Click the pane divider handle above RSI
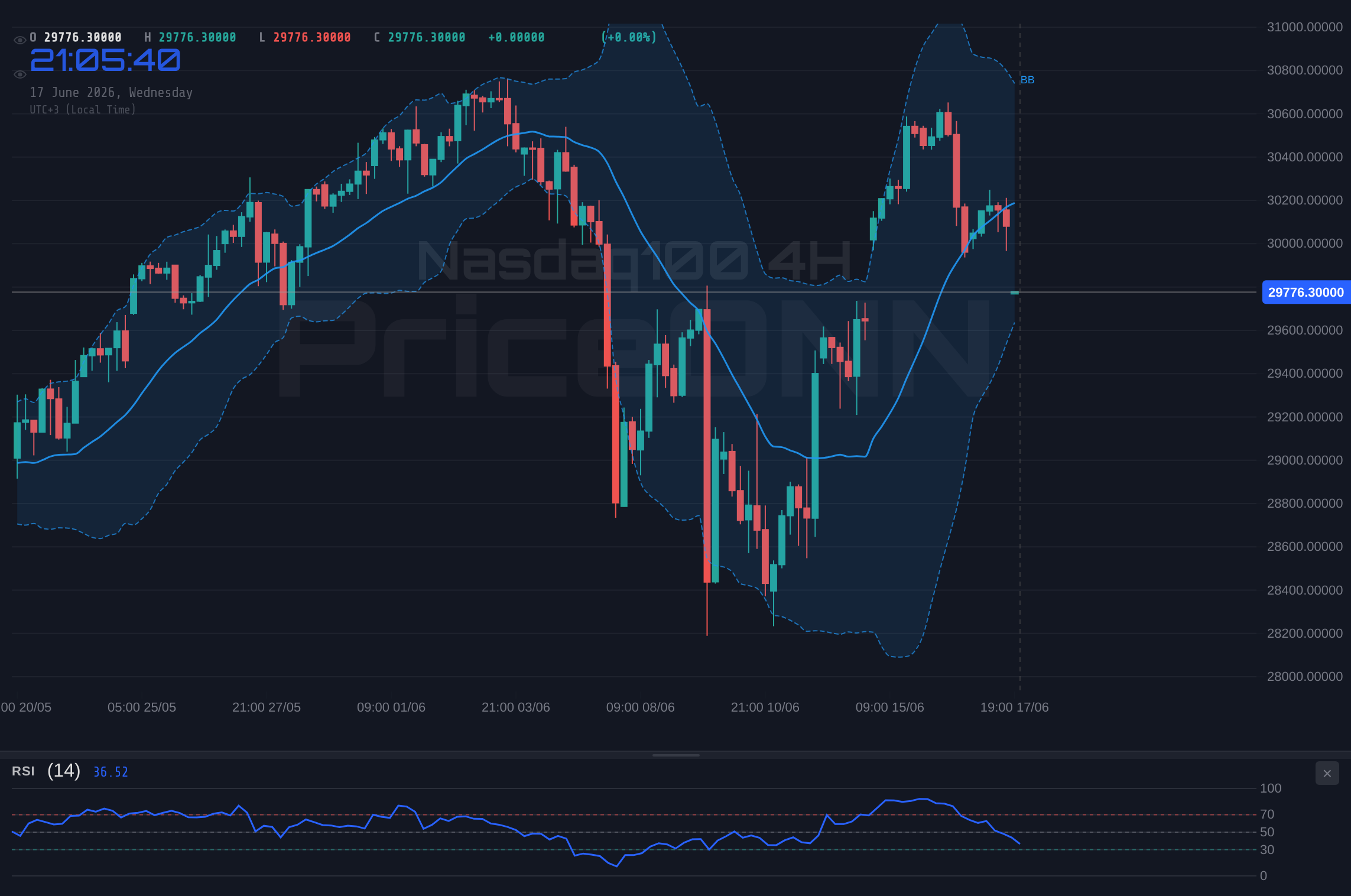Viewport: 1351px width, 896px height. pyautogui.click(x=675, y=755)
